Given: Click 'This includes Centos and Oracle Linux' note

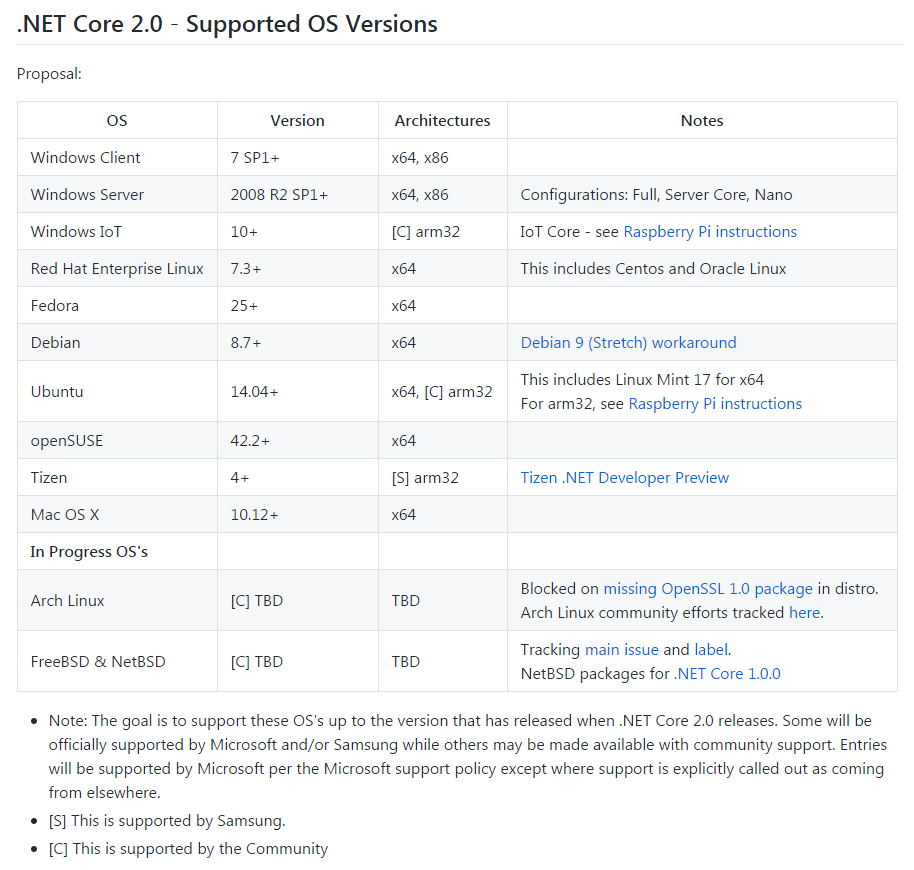Looking at the screenshot, I should click(653, 269).
